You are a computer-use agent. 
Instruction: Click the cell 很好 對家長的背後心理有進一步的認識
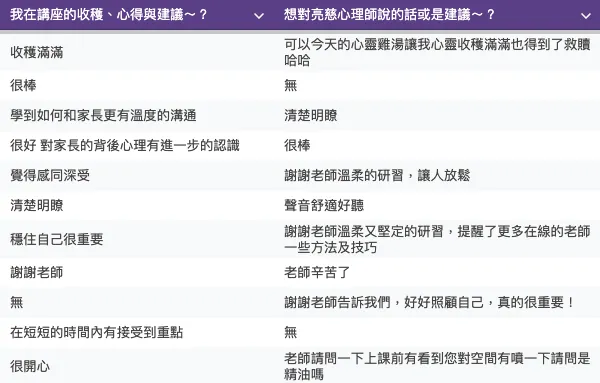point(137,145)
